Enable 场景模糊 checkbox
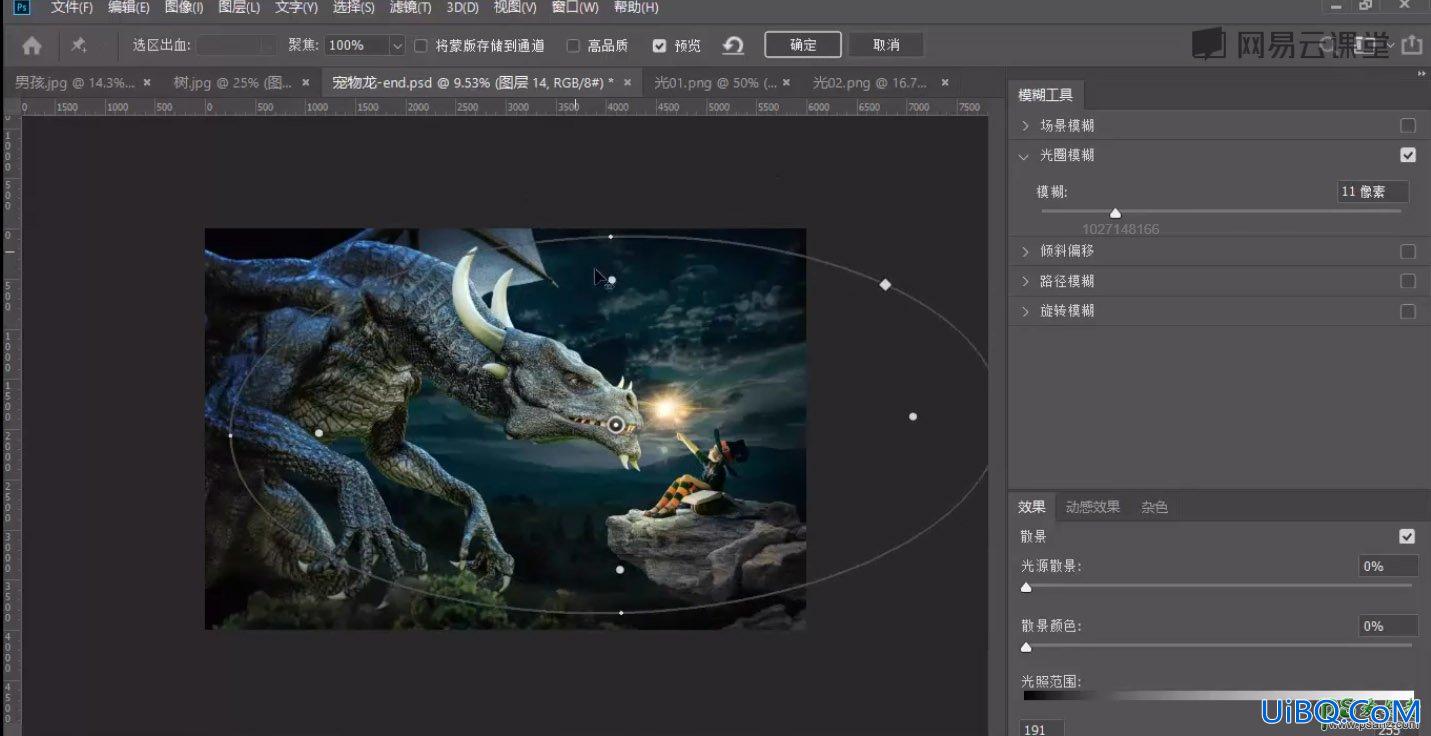Image resolution: width=1431 pixels, height=736 pixels. tap(1408, 126)
